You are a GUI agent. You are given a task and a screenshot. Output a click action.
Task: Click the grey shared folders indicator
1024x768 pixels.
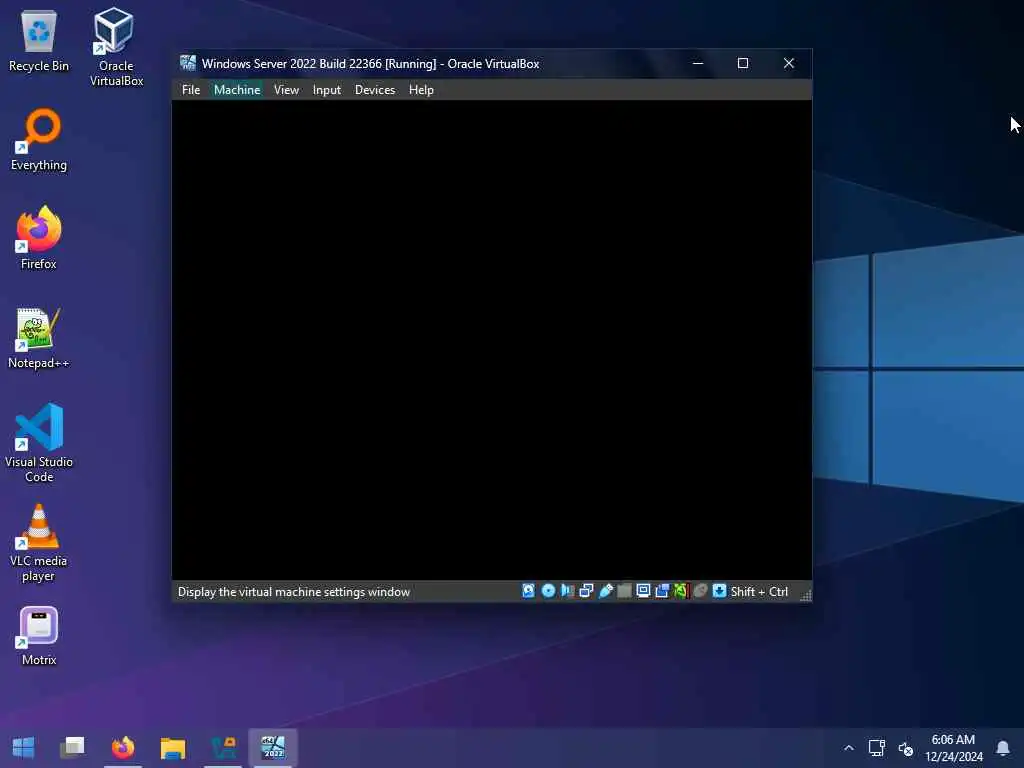624,591
